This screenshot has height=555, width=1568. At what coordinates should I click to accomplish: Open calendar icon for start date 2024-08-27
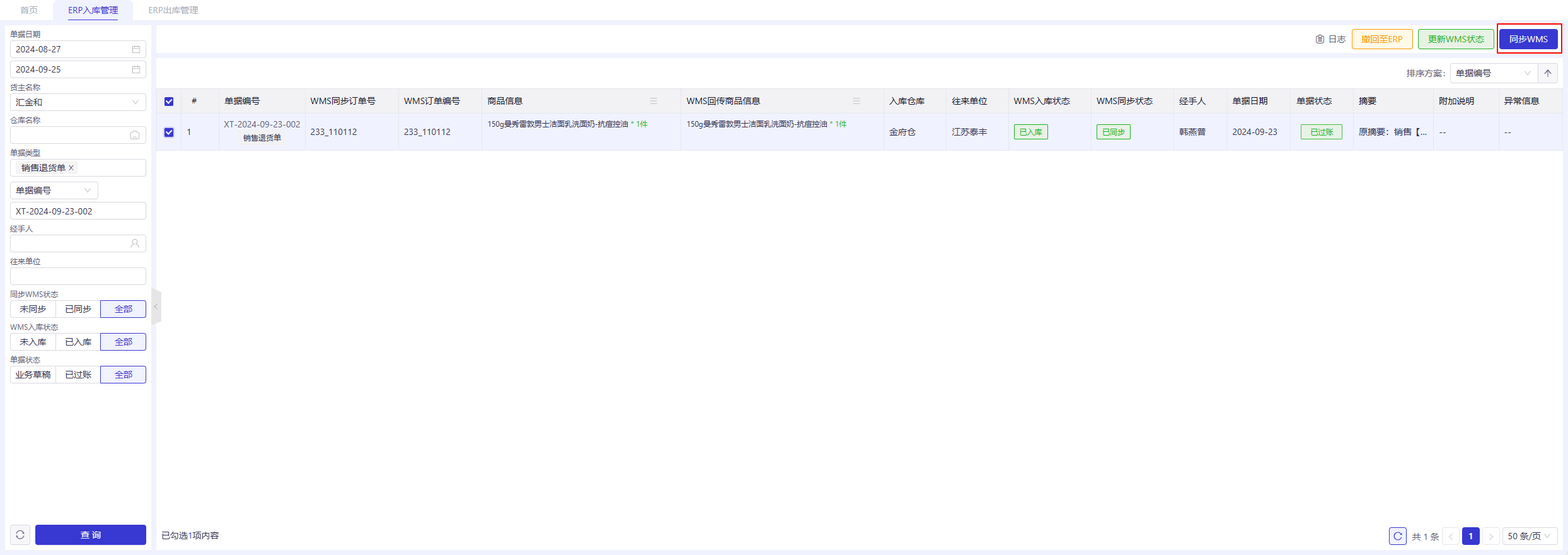[135, 49]
